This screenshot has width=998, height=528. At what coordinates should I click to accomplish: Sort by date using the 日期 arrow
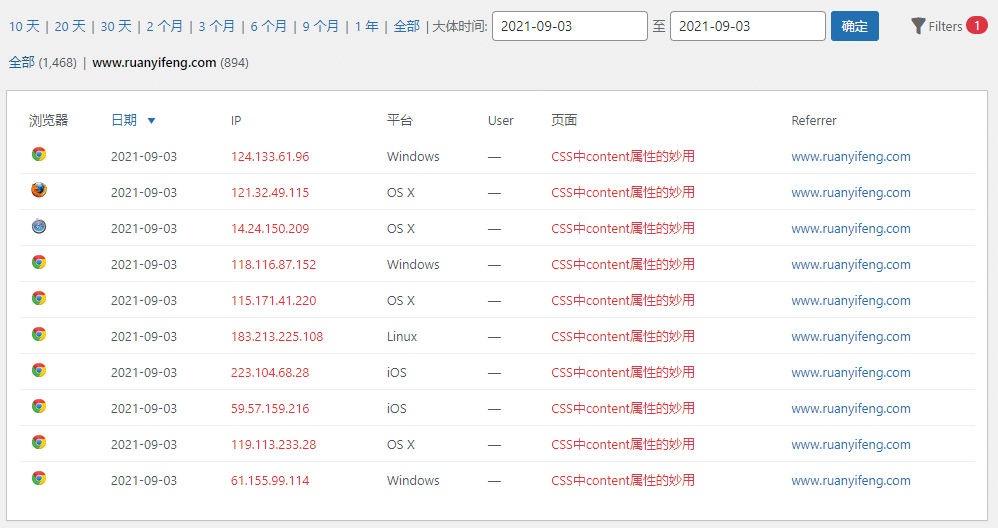tap(151, 121)
